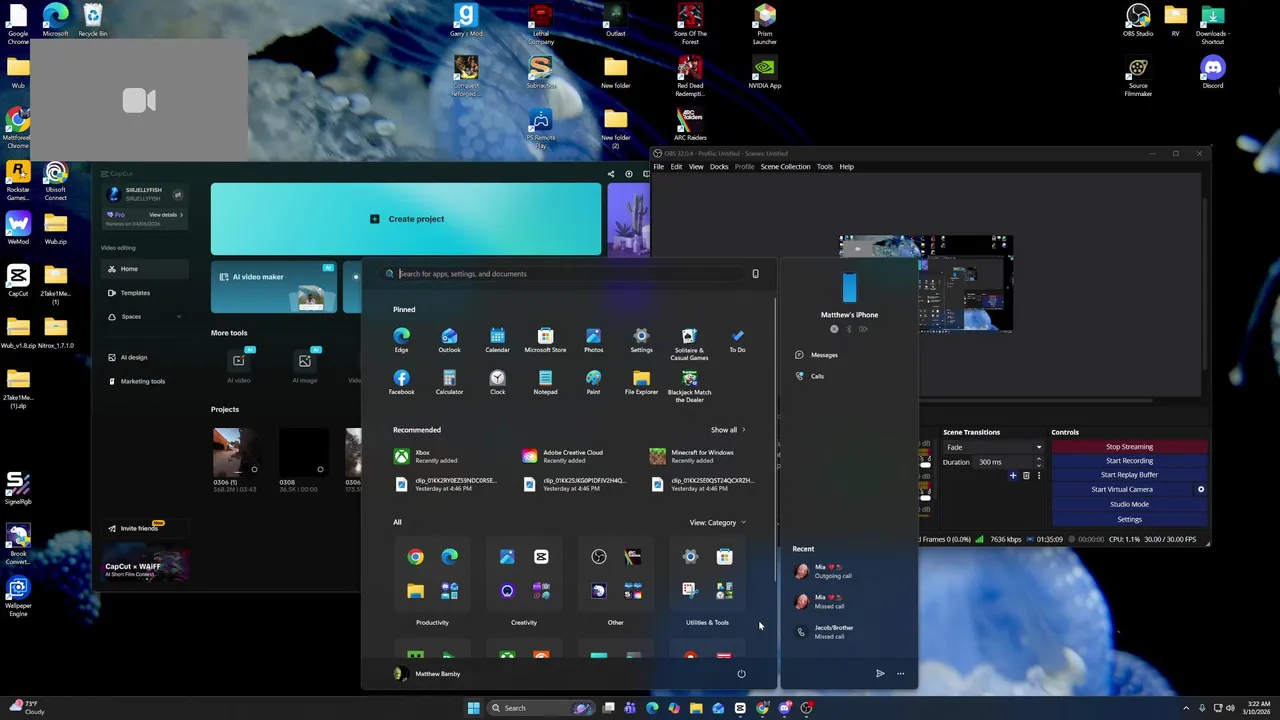The image size is (1280, 720).
Task: Click the CapCut share icon in header
Action: pyautogui.click(x=611, y=174)
